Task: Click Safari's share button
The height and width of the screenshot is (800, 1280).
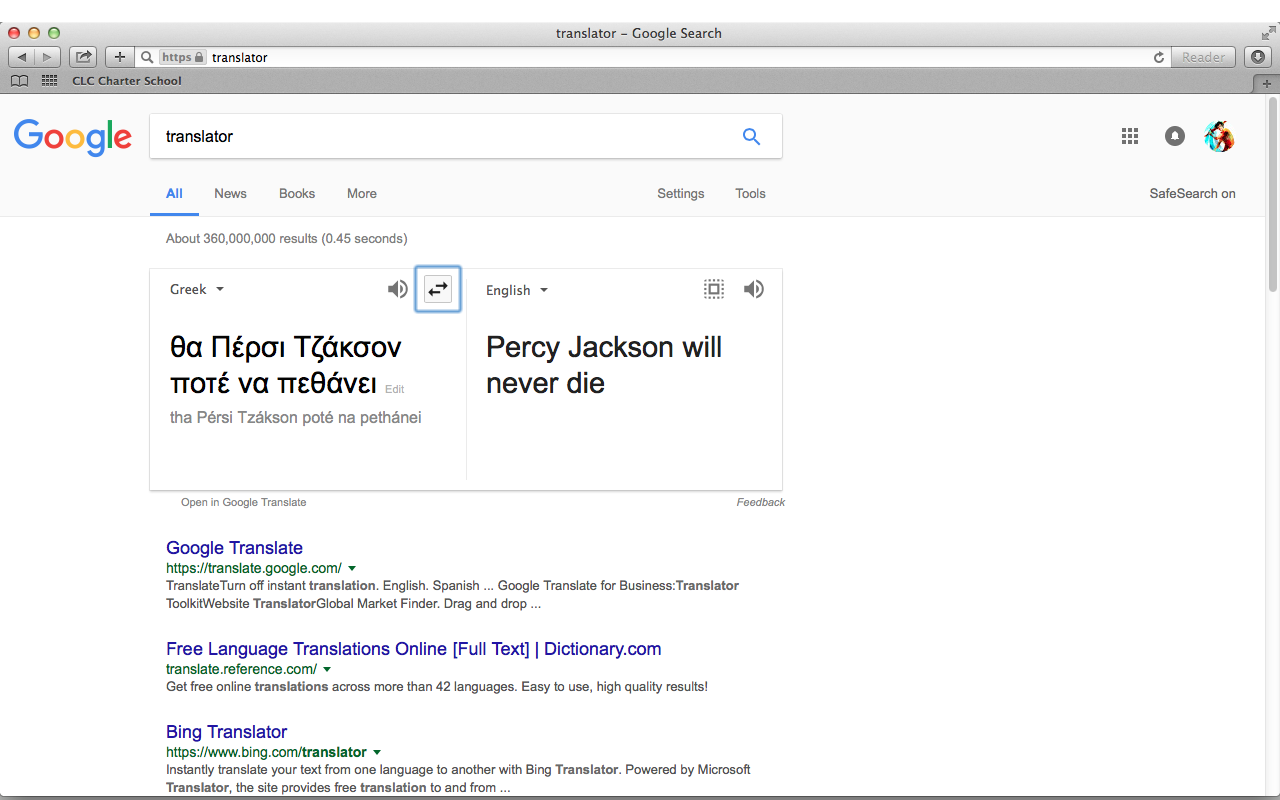Action: (83, 57)
